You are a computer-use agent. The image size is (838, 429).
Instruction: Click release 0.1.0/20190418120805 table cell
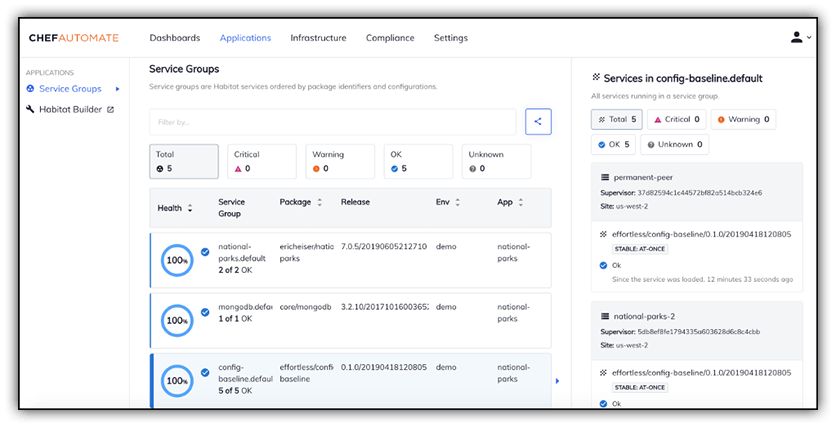point(384,368)
